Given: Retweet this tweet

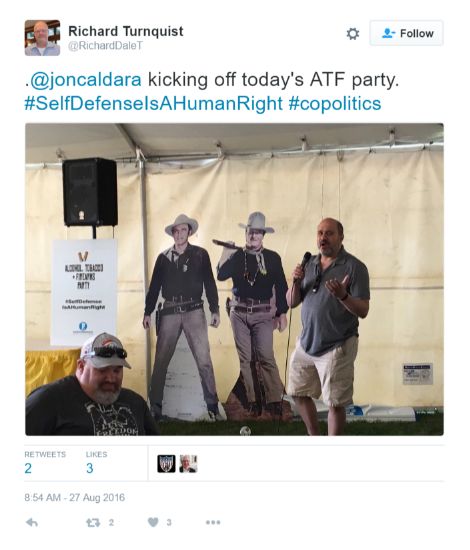Looking at the screenshot, I should point(93,523).
